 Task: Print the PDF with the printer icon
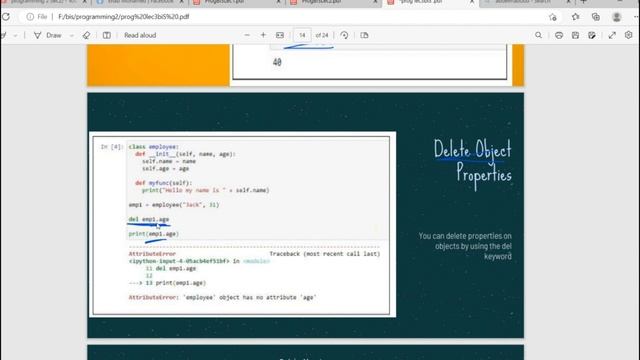(x=559, y=36)
